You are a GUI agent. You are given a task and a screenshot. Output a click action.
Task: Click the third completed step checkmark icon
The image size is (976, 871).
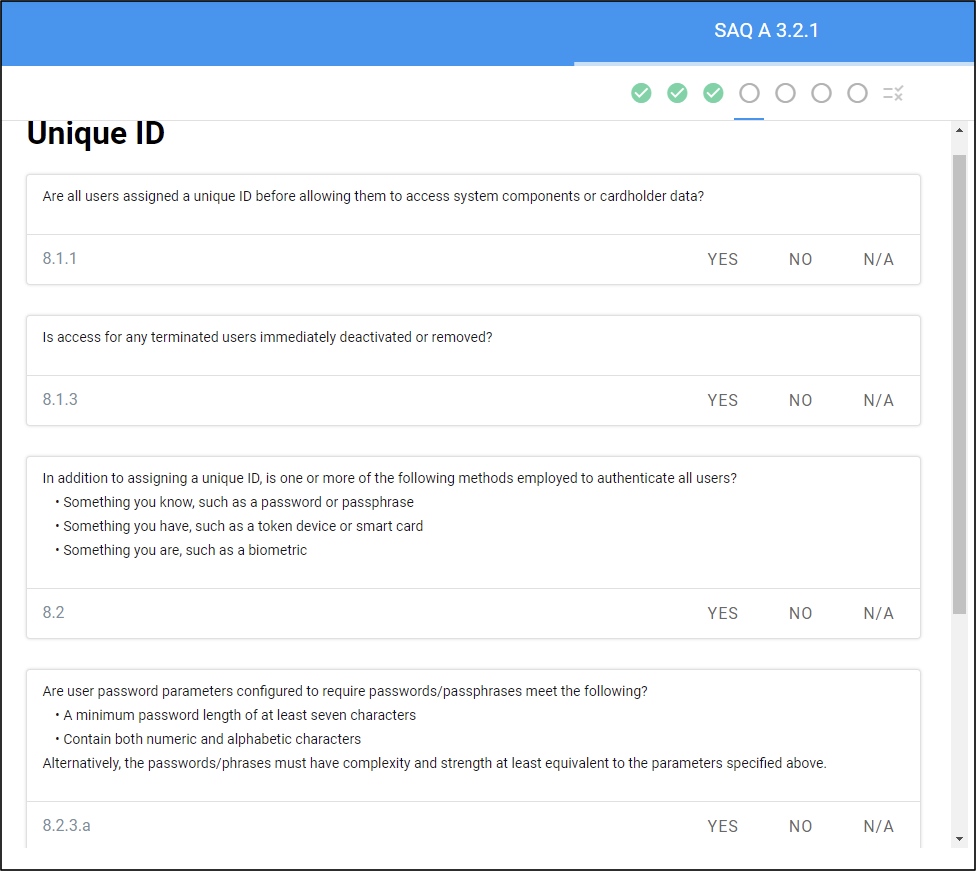[x=713, y=93]
